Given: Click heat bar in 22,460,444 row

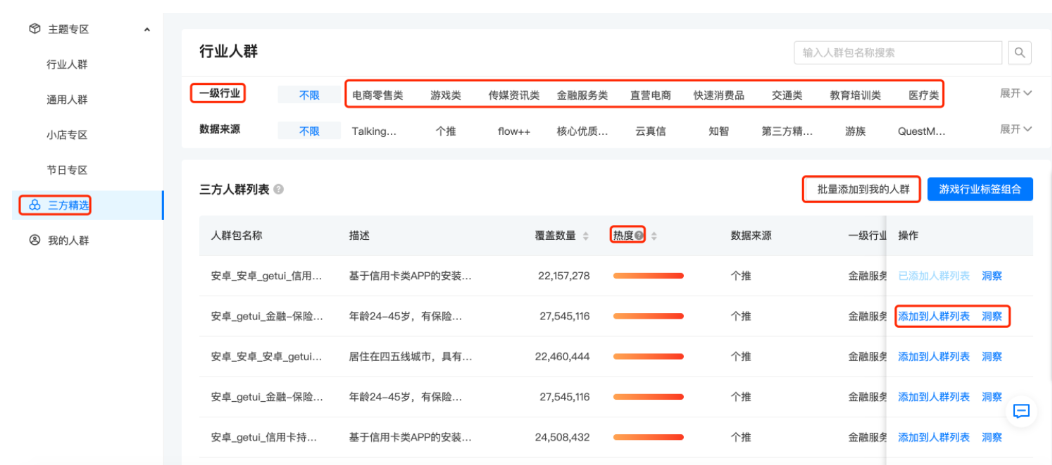Looking at the screenshot, I should (648, 356).
